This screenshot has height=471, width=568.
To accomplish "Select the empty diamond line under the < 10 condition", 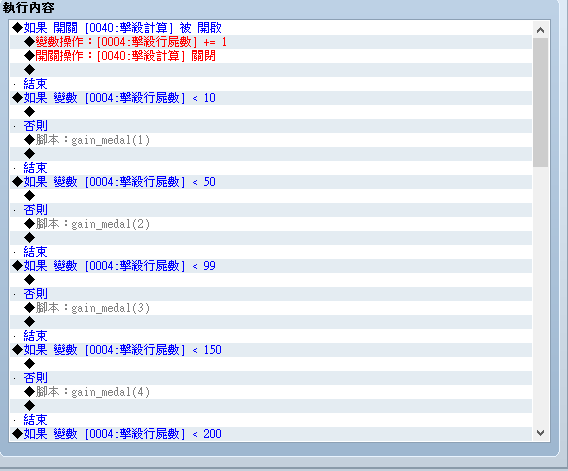I will 271,112.
